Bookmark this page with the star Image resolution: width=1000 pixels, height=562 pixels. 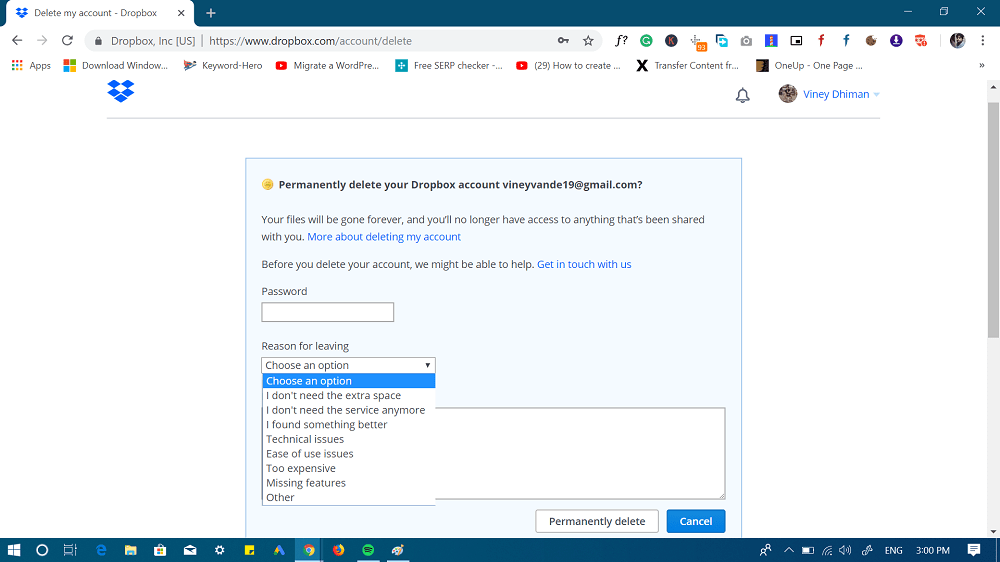[588, 41]
